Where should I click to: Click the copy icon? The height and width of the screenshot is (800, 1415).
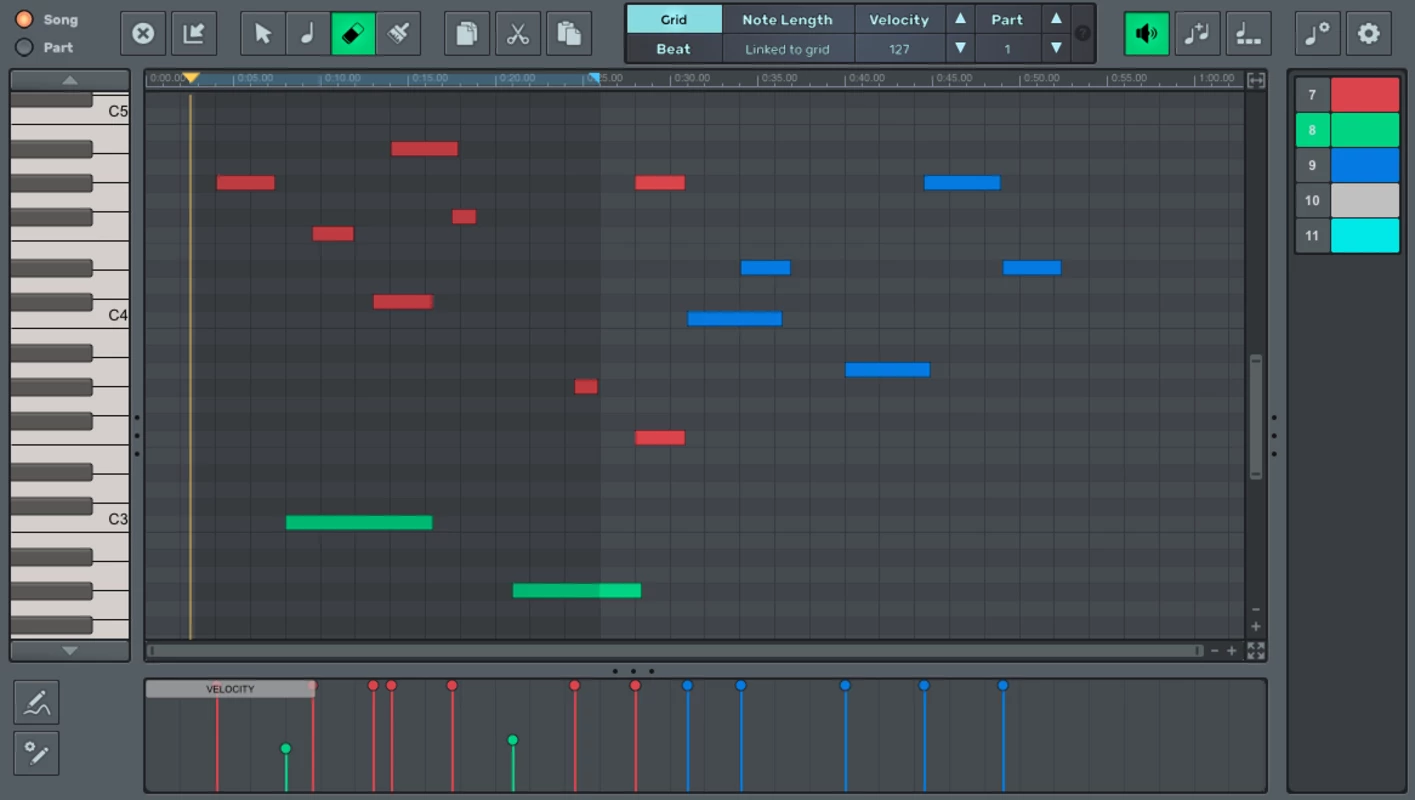(466, 34)
